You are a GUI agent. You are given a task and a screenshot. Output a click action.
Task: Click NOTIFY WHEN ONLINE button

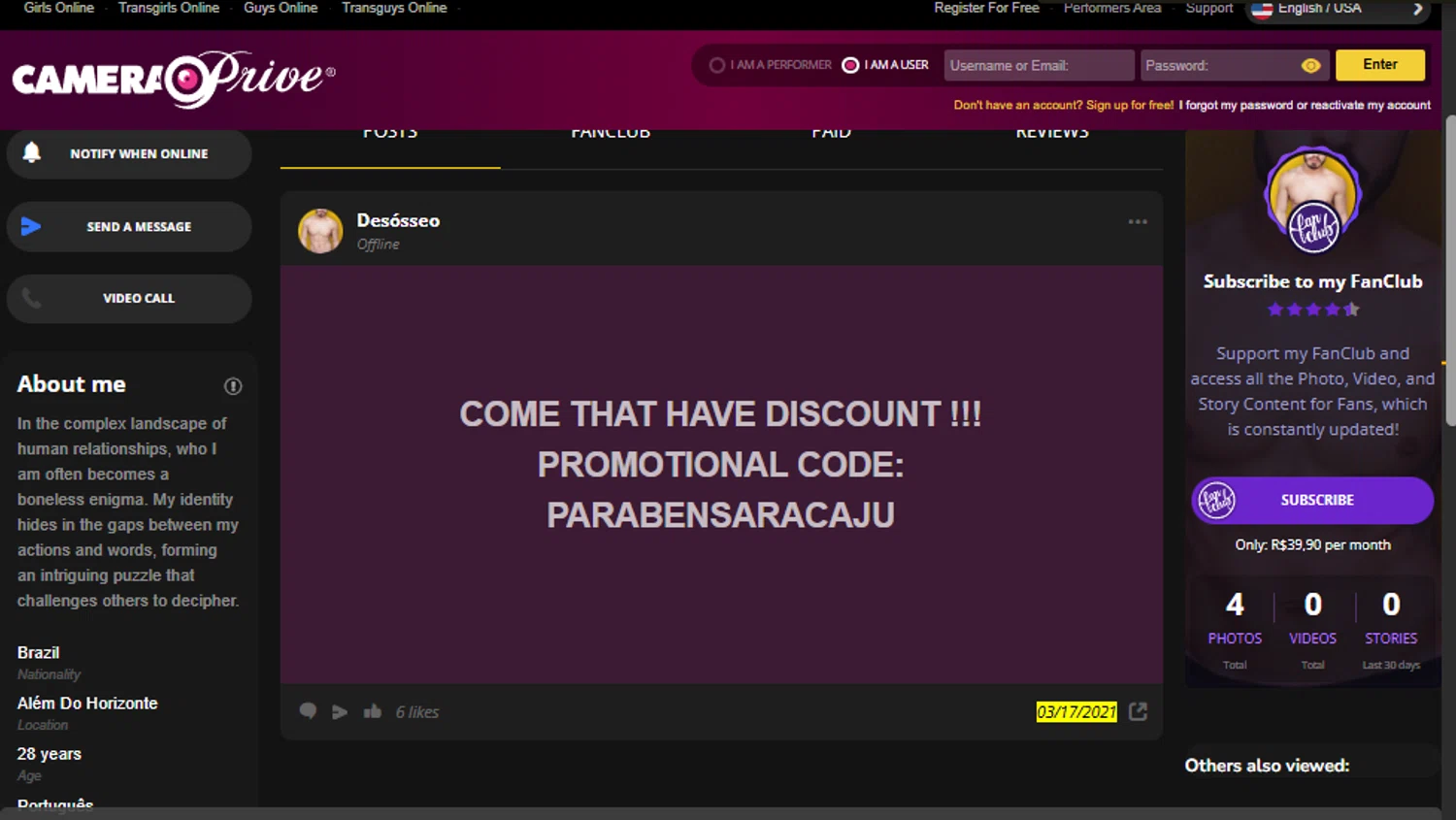[x=129, y=153]
